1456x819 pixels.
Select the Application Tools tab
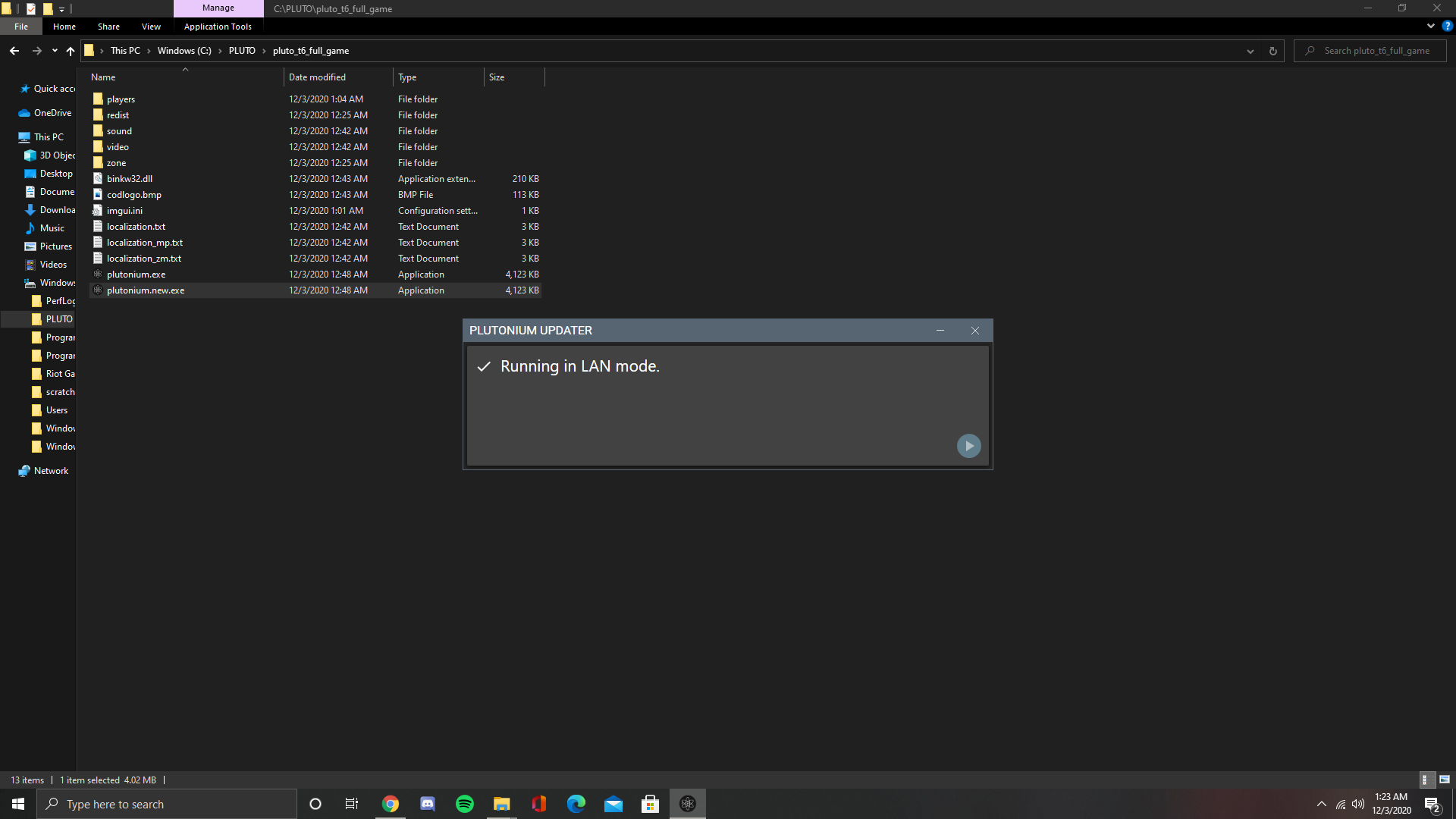[x=218, y=27]
